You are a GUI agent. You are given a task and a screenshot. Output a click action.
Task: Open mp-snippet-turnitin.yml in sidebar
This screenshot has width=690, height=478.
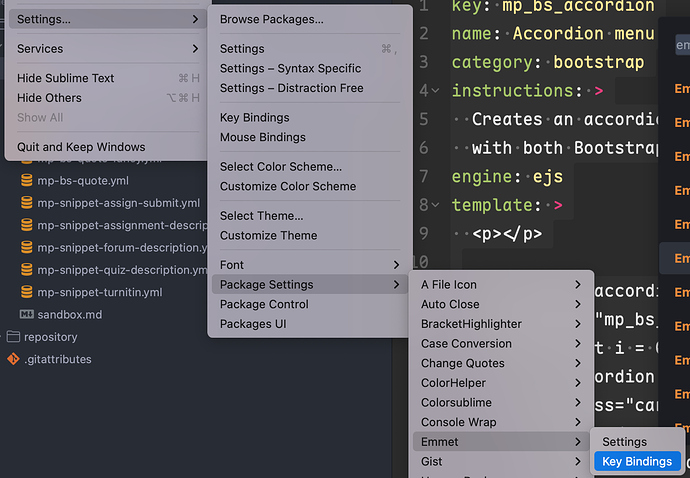coord(100,292)
